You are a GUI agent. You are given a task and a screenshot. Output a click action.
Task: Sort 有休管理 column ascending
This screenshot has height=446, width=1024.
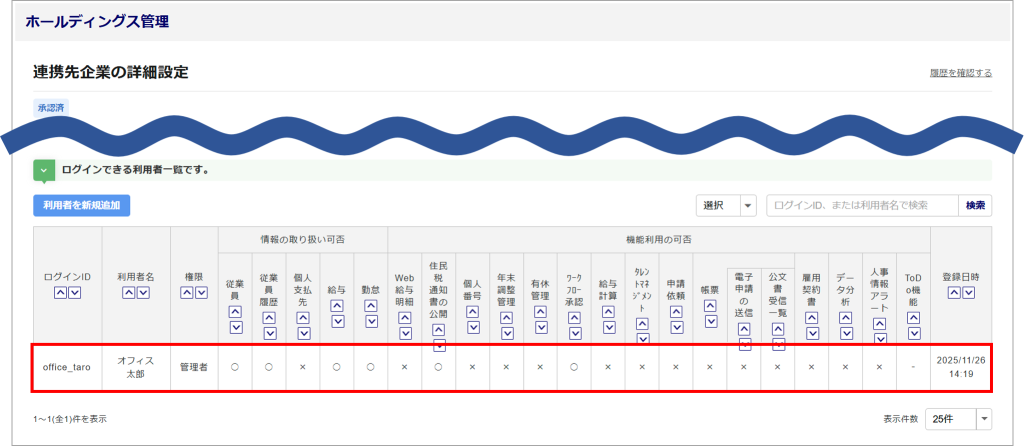point(540,312)
